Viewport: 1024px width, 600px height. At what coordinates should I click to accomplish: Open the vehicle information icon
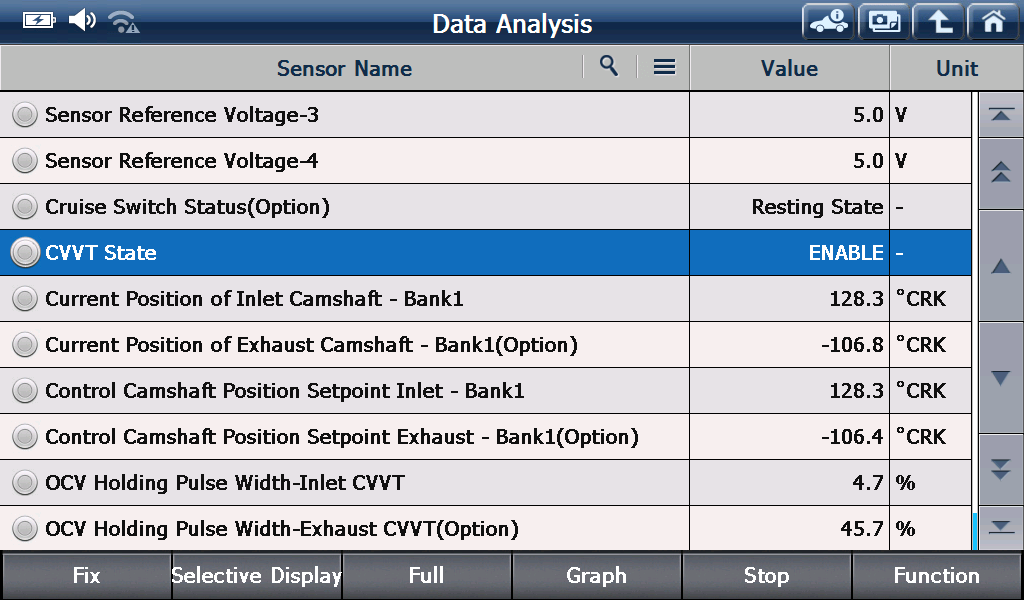point(828,22)
